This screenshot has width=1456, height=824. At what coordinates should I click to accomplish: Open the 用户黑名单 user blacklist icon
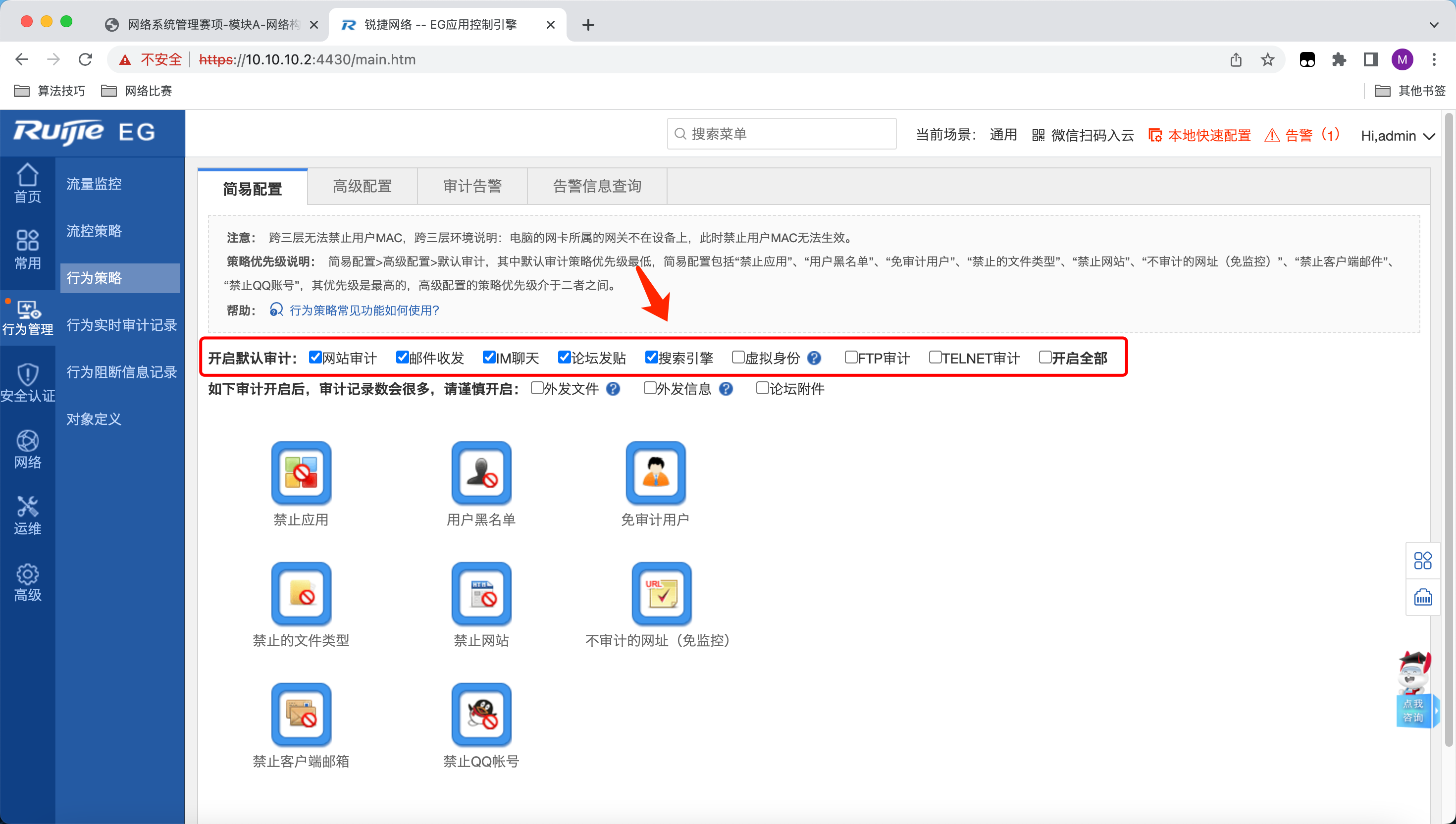[x=481, y=472]
